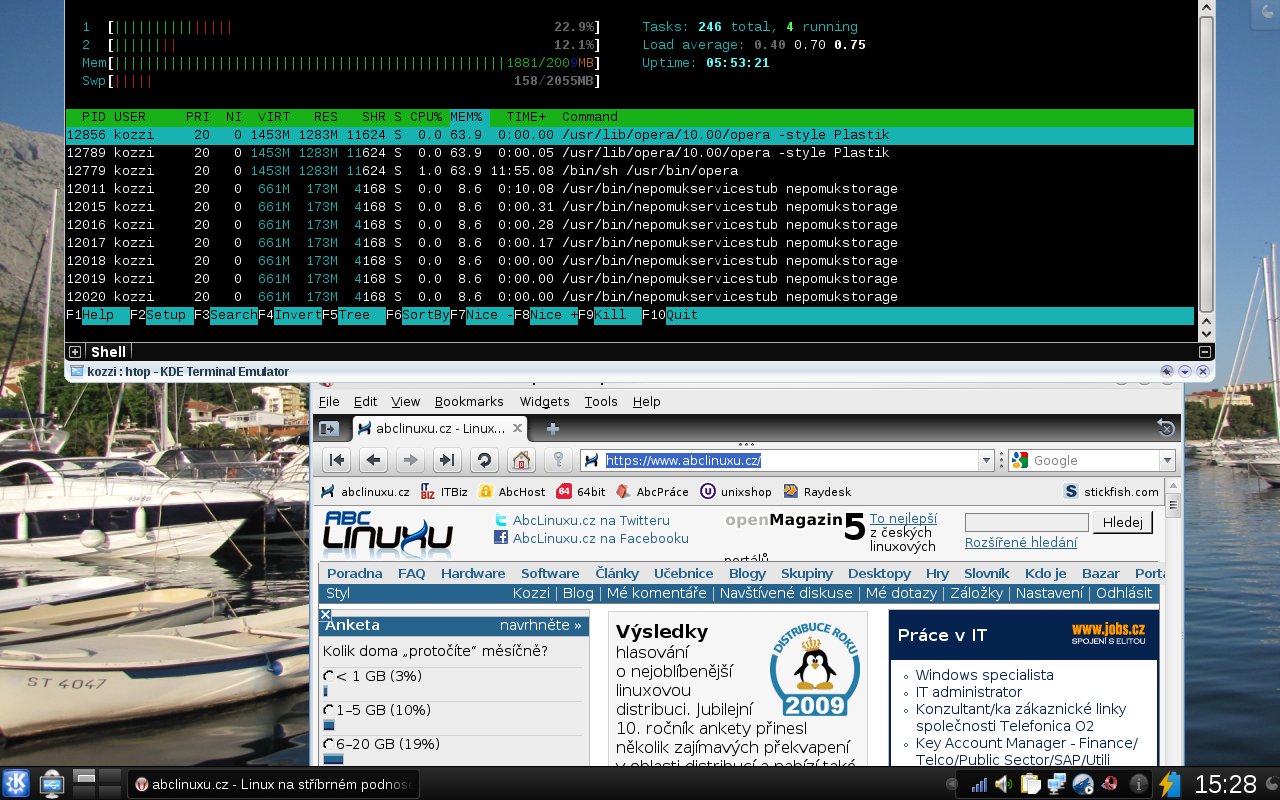Select the '6–20 GB (19%)' poll option

(x=329, y=744)
